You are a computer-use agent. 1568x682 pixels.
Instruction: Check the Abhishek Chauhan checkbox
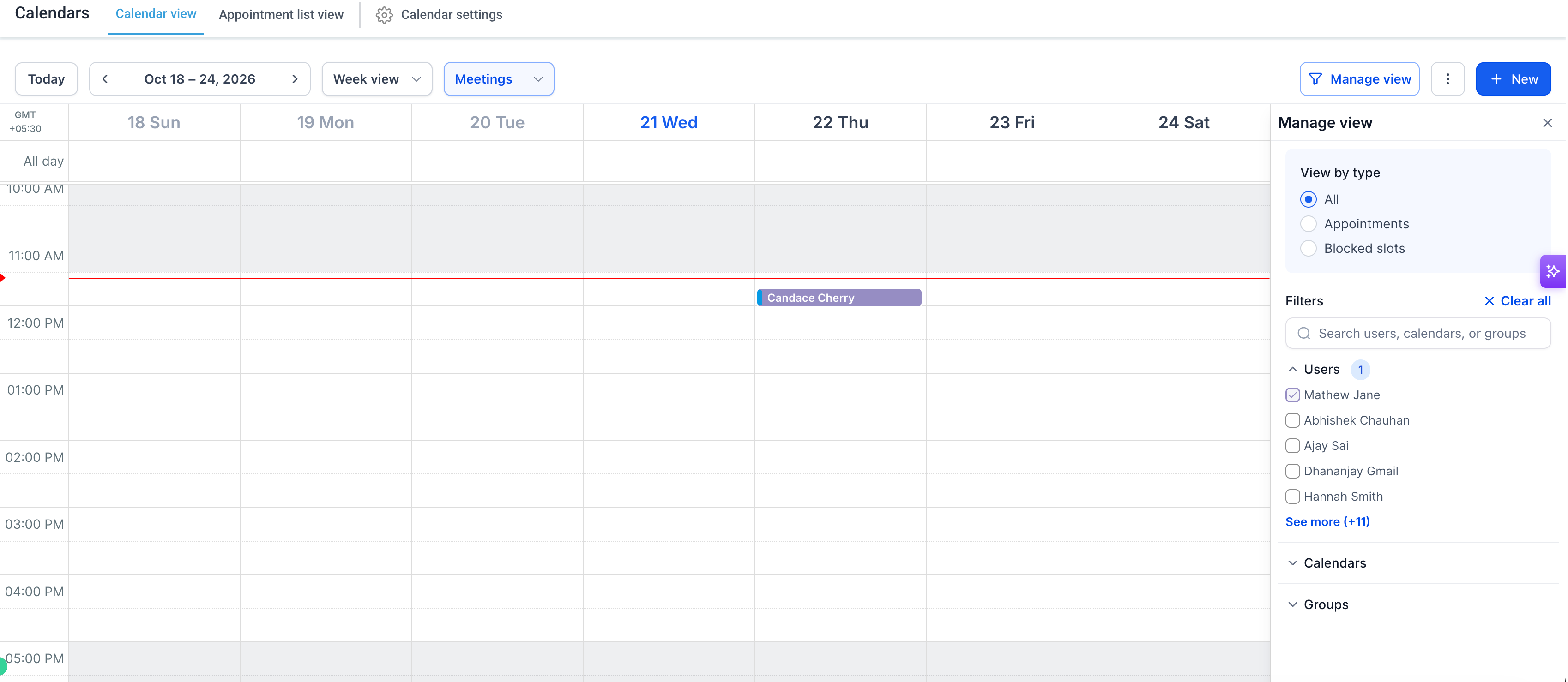pos(1292,420)
